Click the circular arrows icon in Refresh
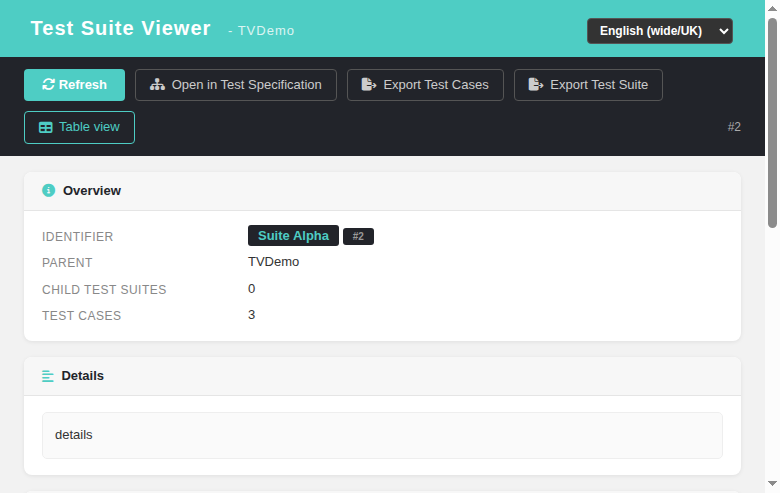 click(48, 85)
